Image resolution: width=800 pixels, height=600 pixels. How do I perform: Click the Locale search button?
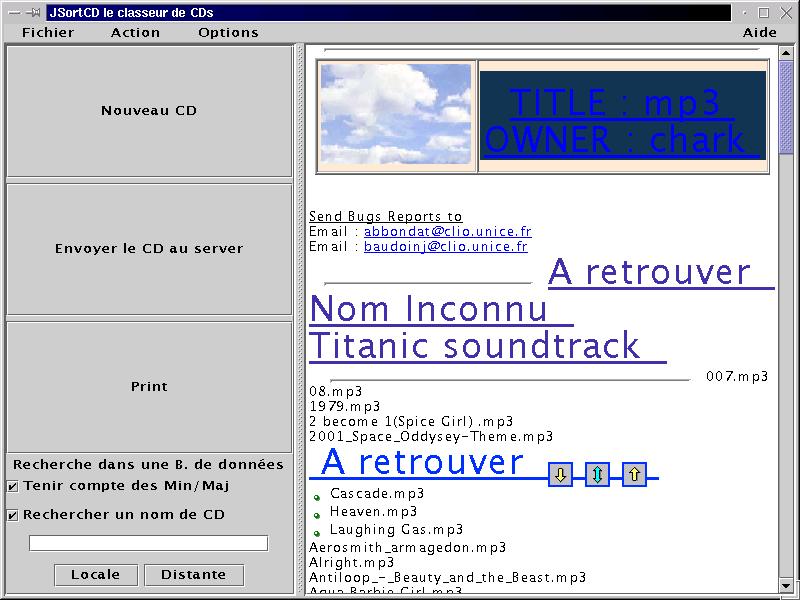pyautogui.click(x=96, y=575)
